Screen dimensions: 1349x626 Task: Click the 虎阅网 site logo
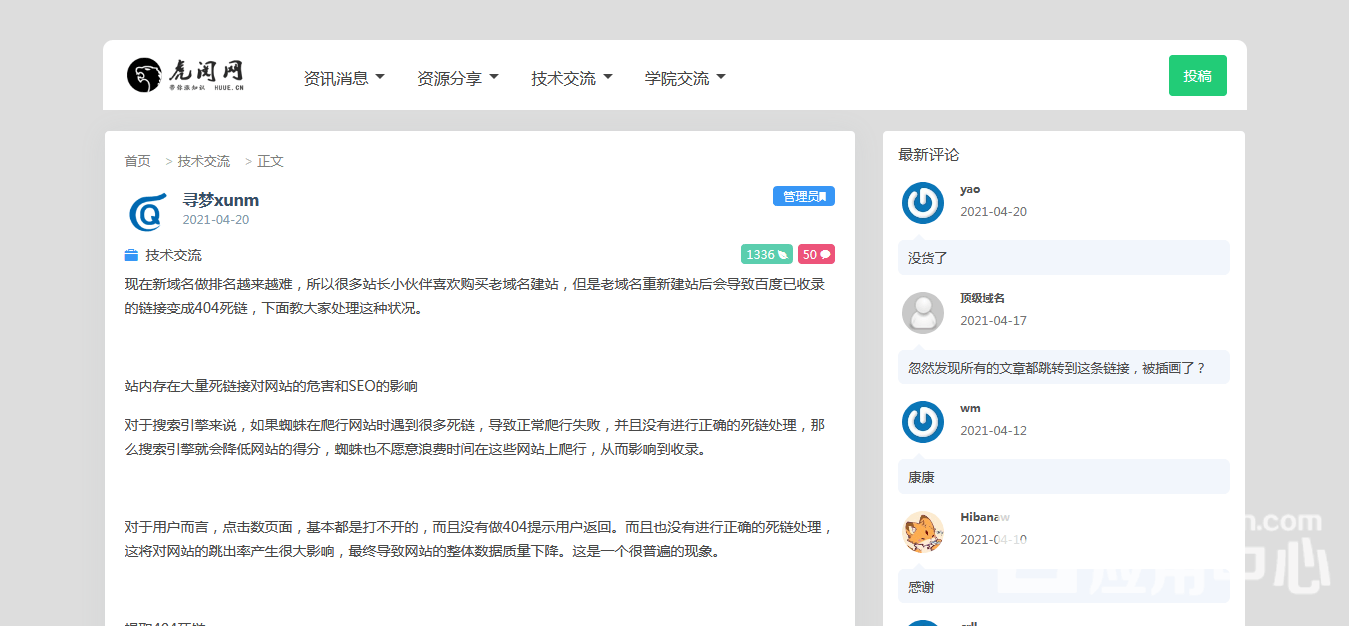coord(186,75)
